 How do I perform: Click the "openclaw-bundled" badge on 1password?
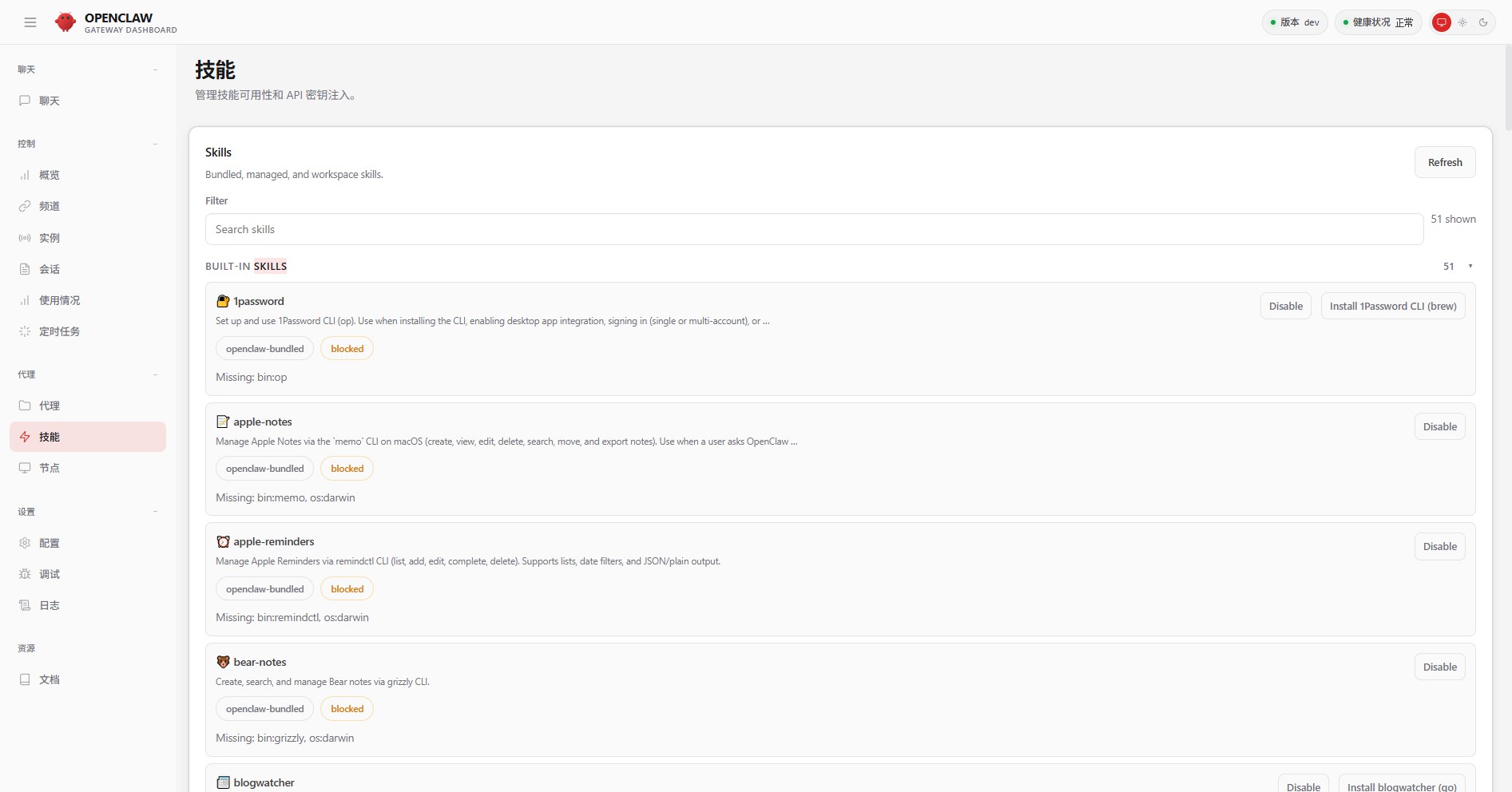[264, 349]
